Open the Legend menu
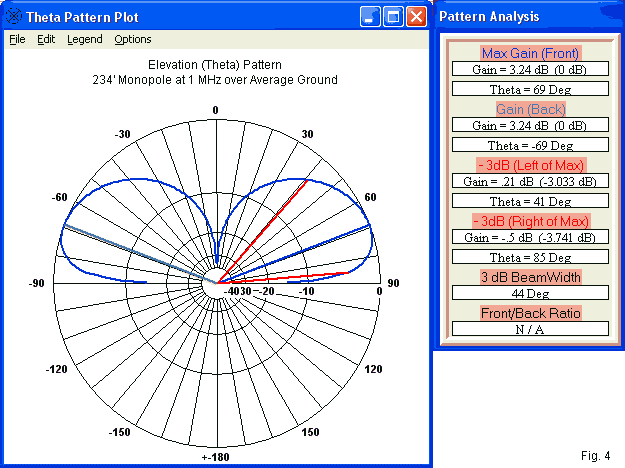625x468 pixels. (x=84, y=39)
